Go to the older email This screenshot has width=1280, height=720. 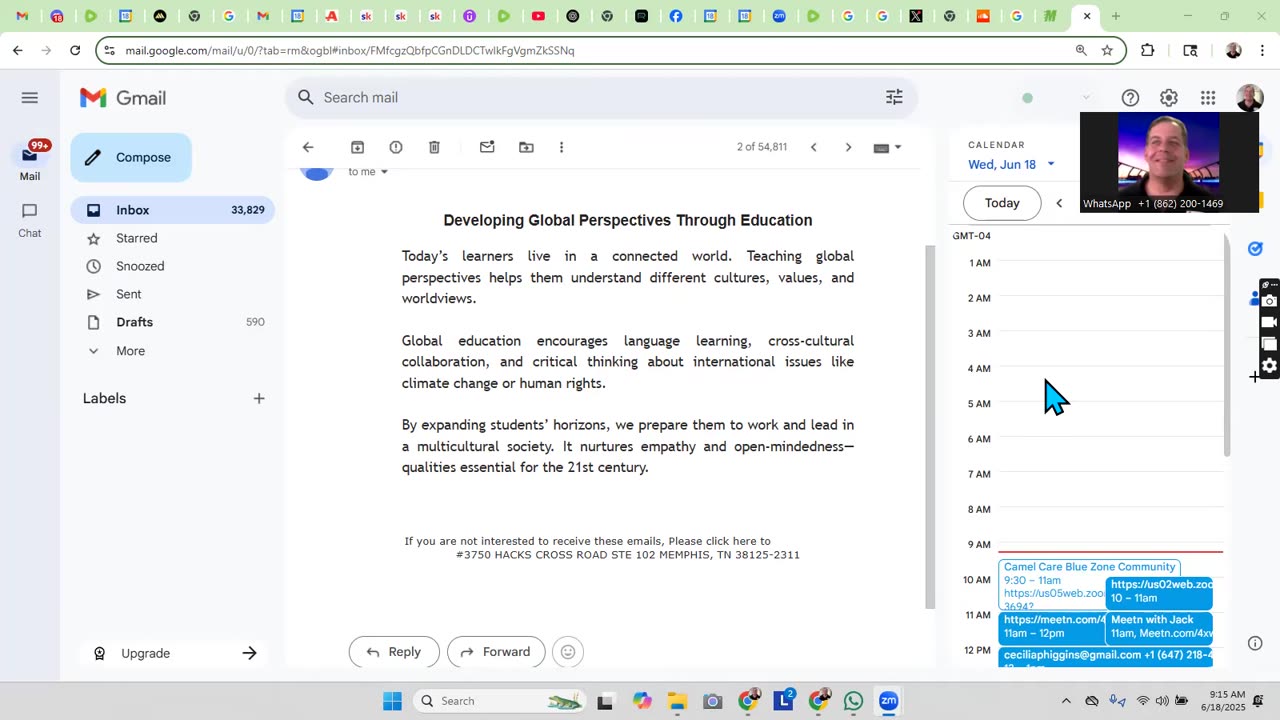coord(848,147)
